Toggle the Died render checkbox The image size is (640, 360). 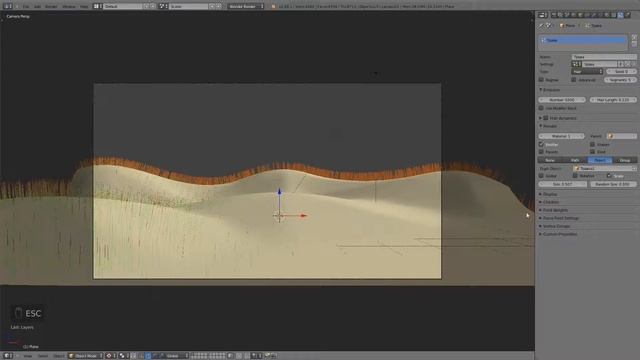[592, 152]
